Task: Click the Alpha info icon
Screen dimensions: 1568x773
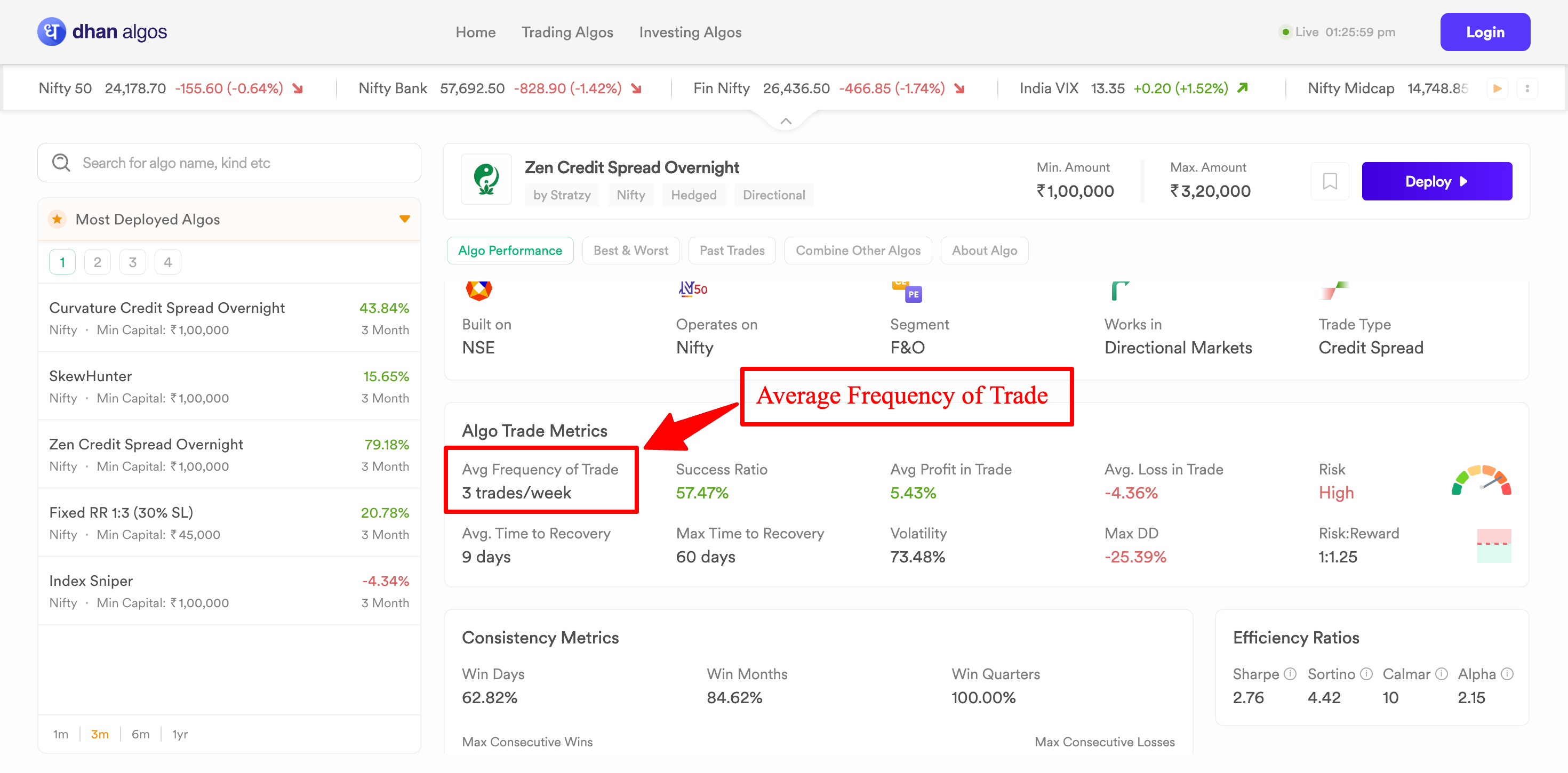Action: [x=1507, y=674]
